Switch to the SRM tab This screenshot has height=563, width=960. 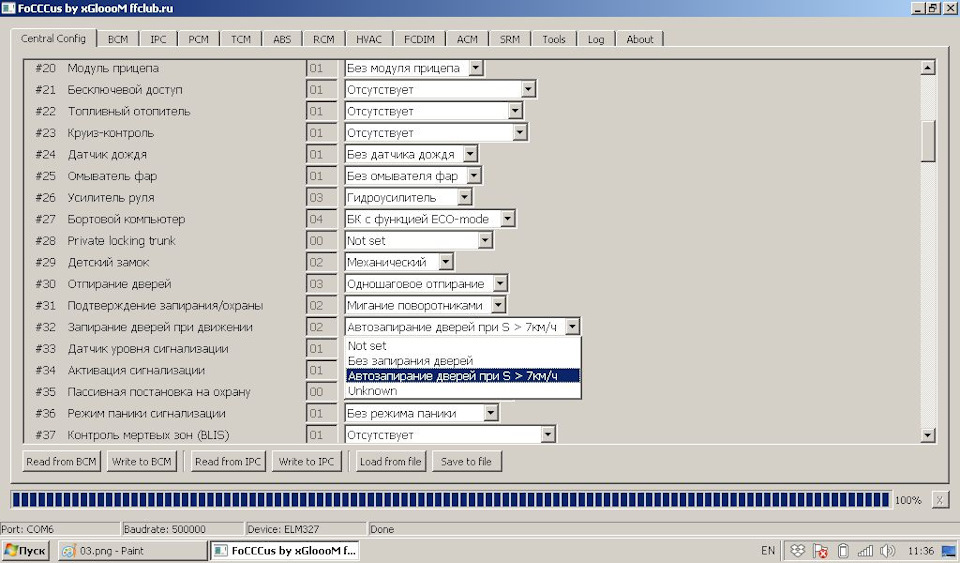pyautogui.click(x=510, y=39)
